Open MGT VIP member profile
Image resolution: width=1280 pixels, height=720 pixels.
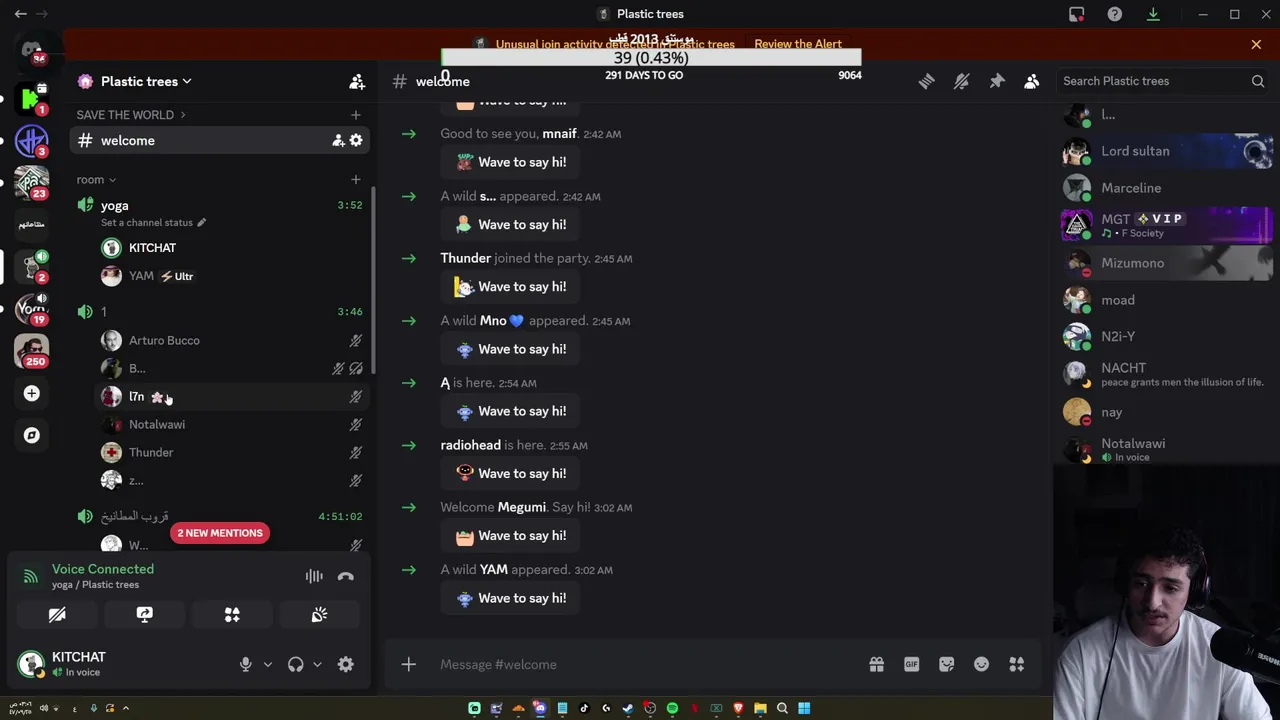coord(1167,225)
